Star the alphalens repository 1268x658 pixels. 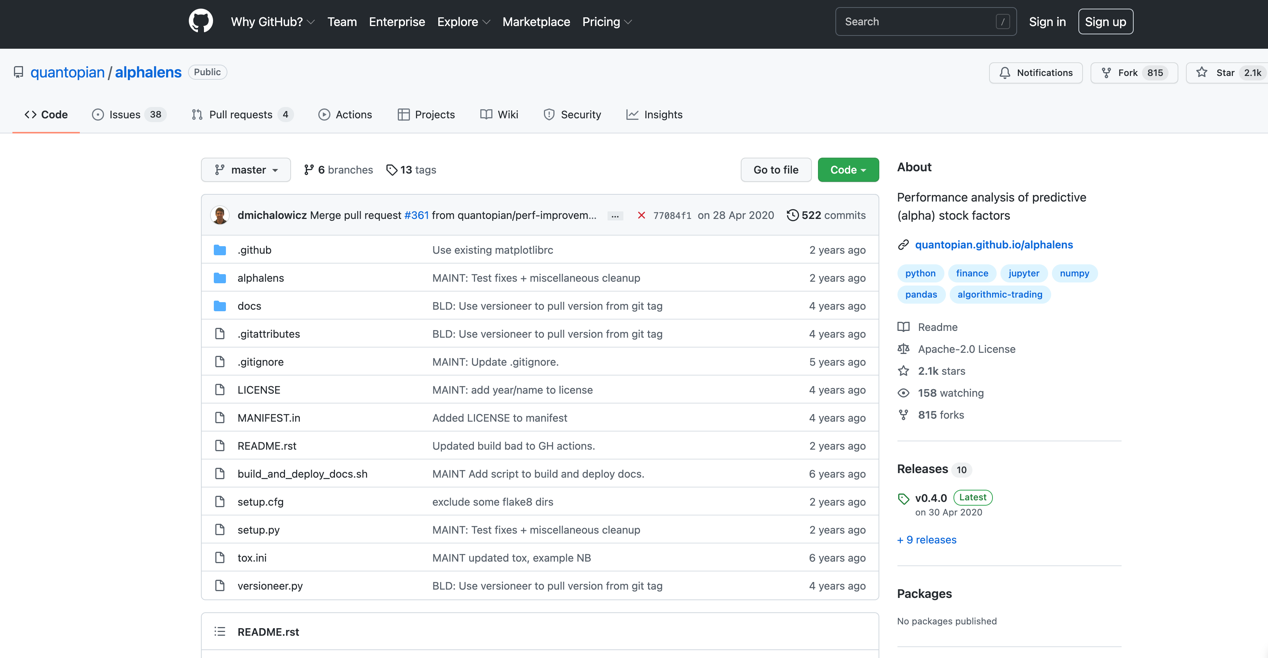(x=1225, y=73)
